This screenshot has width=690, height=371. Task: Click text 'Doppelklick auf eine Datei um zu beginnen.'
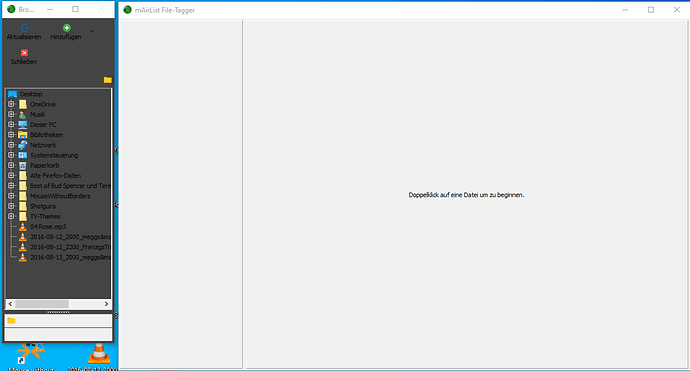[466, 195]
